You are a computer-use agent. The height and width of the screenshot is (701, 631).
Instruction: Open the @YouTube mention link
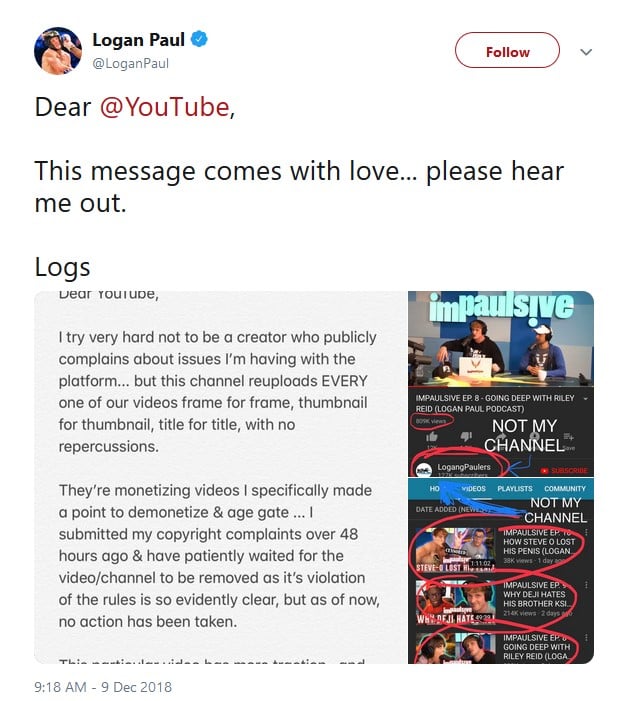click(x=165, y=107)
